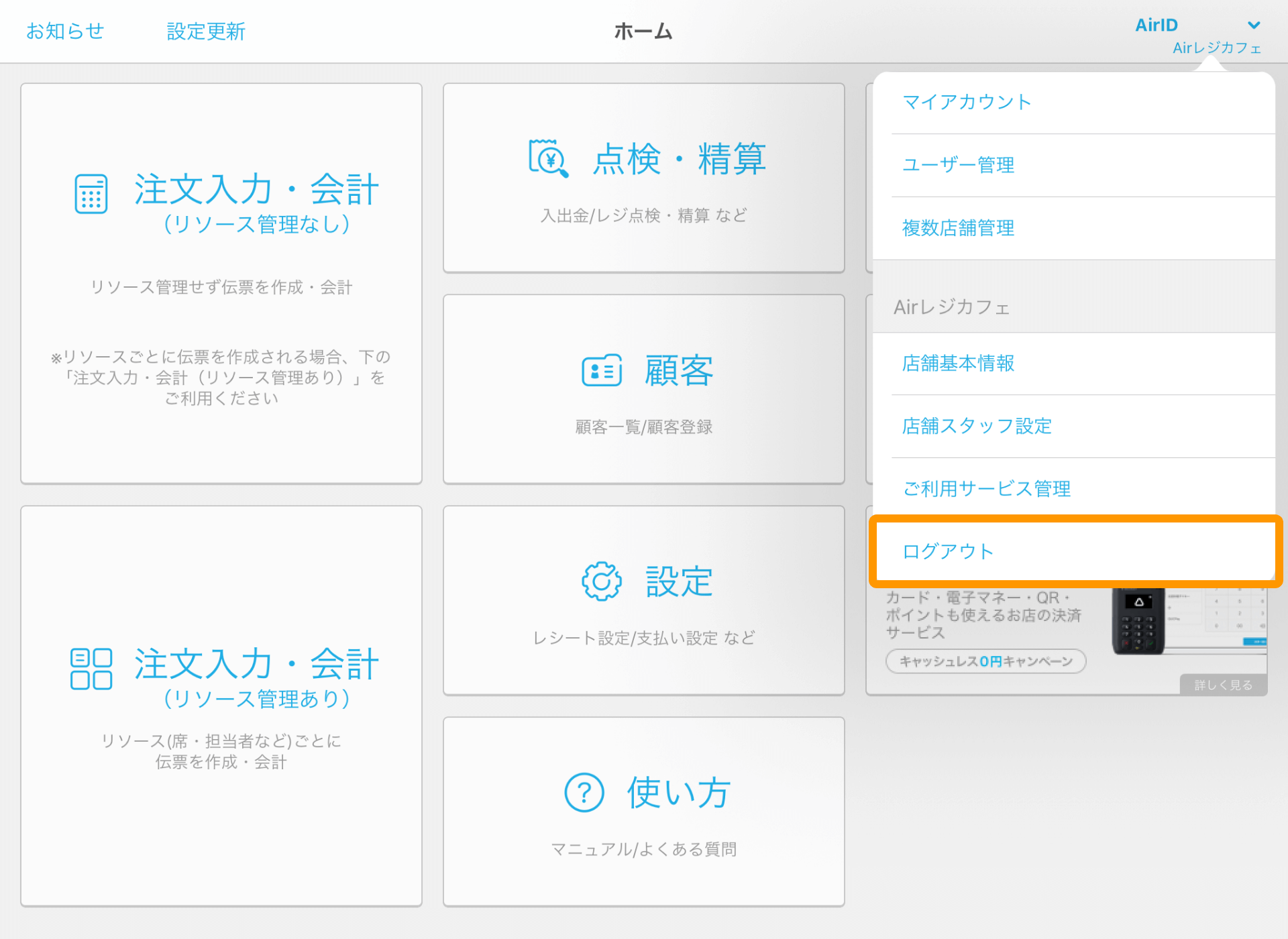Viewport: 1288px width, 939px height.
Task: Open the 設定 tile title
Action: coord(679,582)
